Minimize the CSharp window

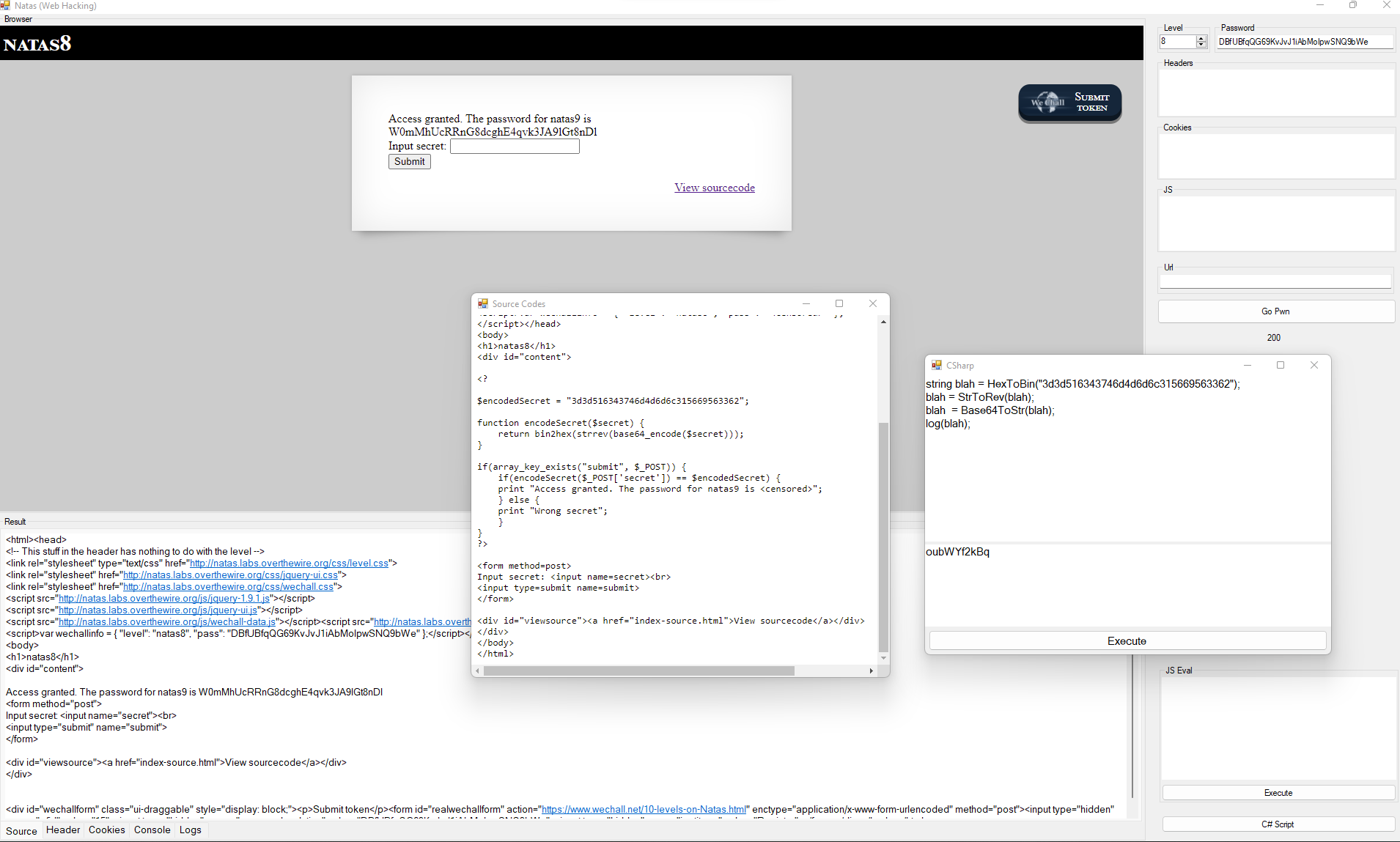click(x=1248, y=365)
